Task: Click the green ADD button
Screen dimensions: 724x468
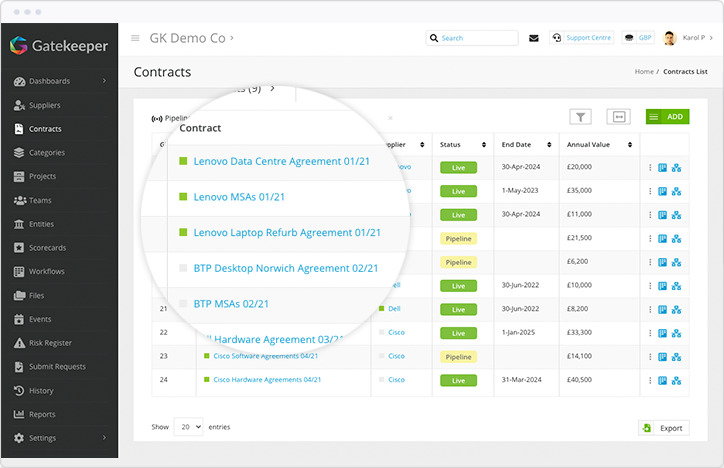Action: pyautogui.click(x=666, y=117)
